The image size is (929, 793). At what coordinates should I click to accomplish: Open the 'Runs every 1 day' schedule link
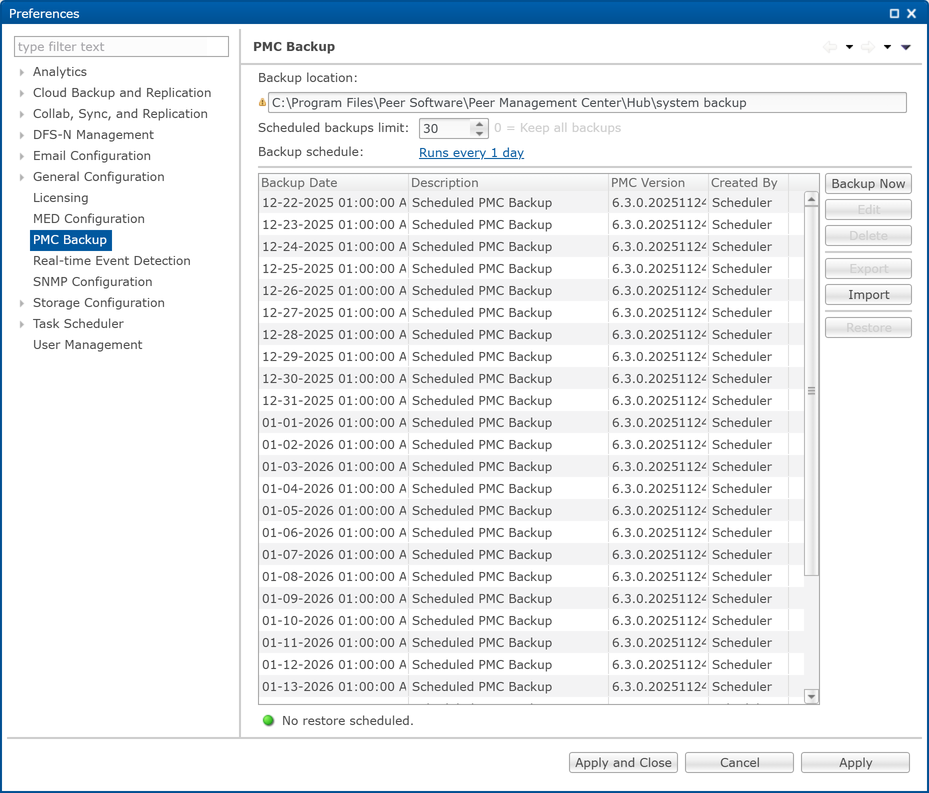471,153
